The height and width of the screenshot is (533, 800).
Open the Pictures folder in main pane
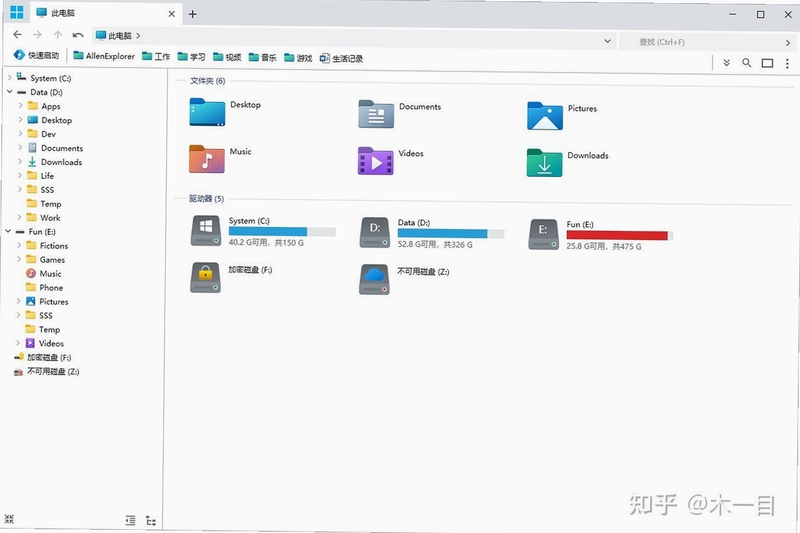[x=545, y=116]
